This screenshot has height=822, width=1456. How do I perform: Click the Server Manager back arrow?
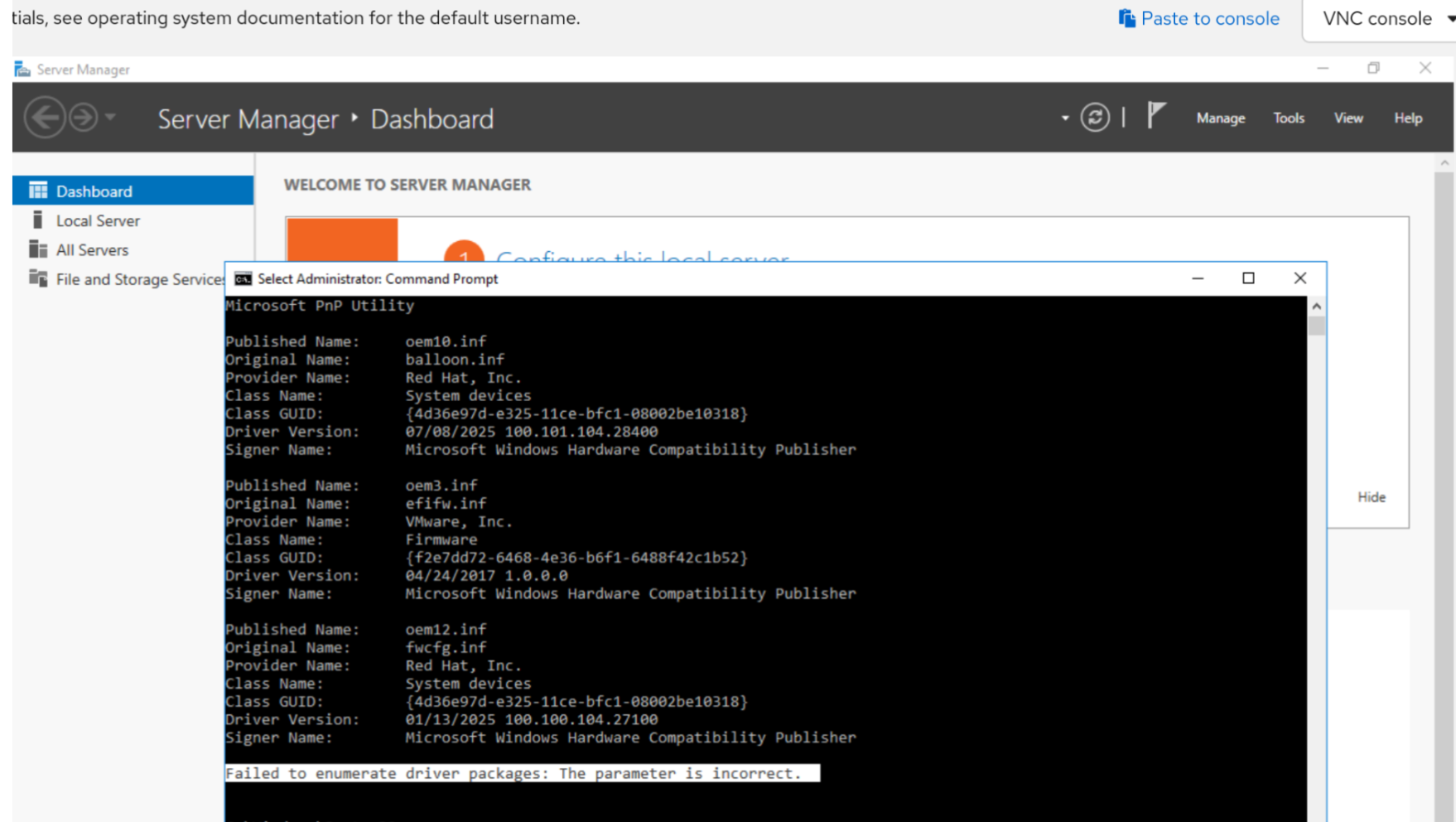(x=45, y=118)
